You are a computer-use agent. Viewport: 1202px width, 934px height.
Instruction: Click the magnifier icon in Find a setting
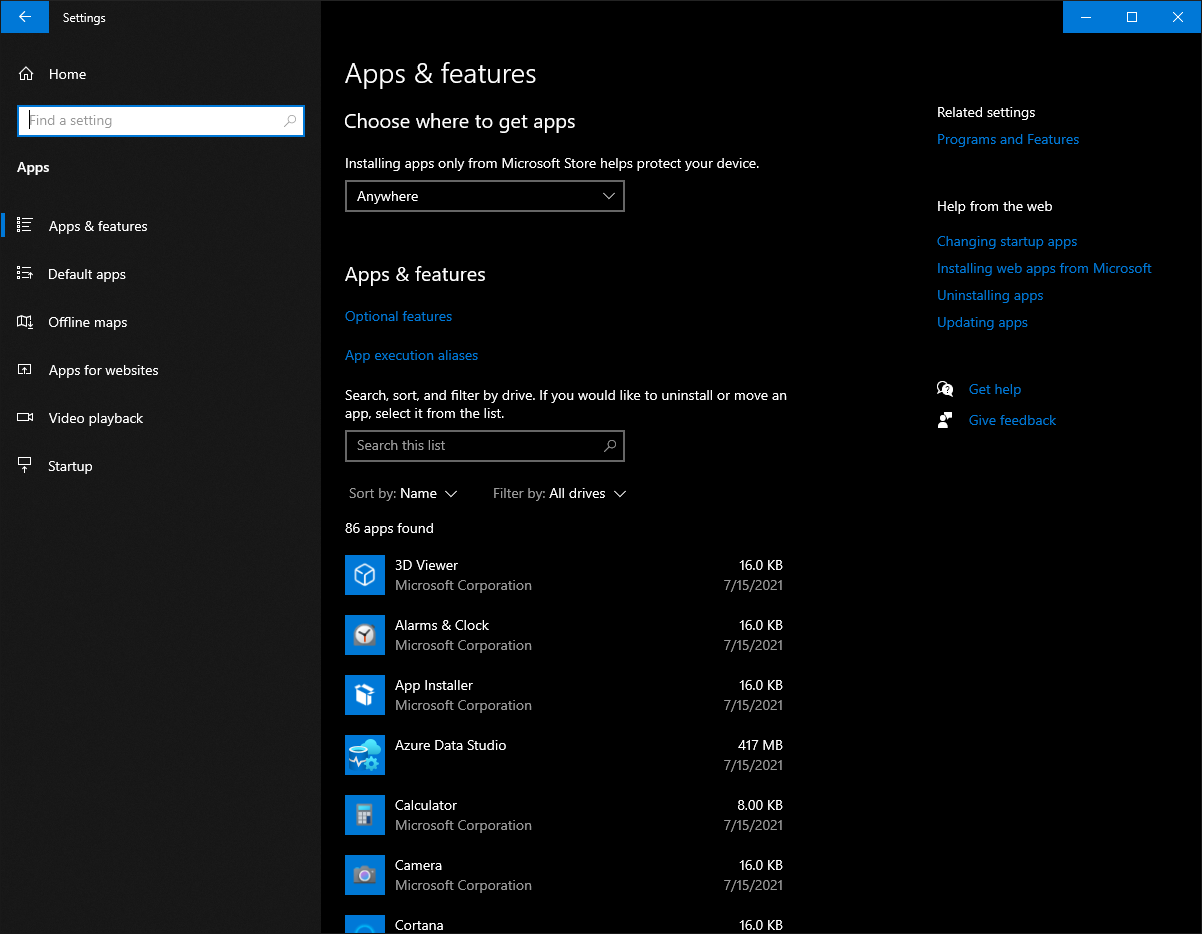pos(290,121)
